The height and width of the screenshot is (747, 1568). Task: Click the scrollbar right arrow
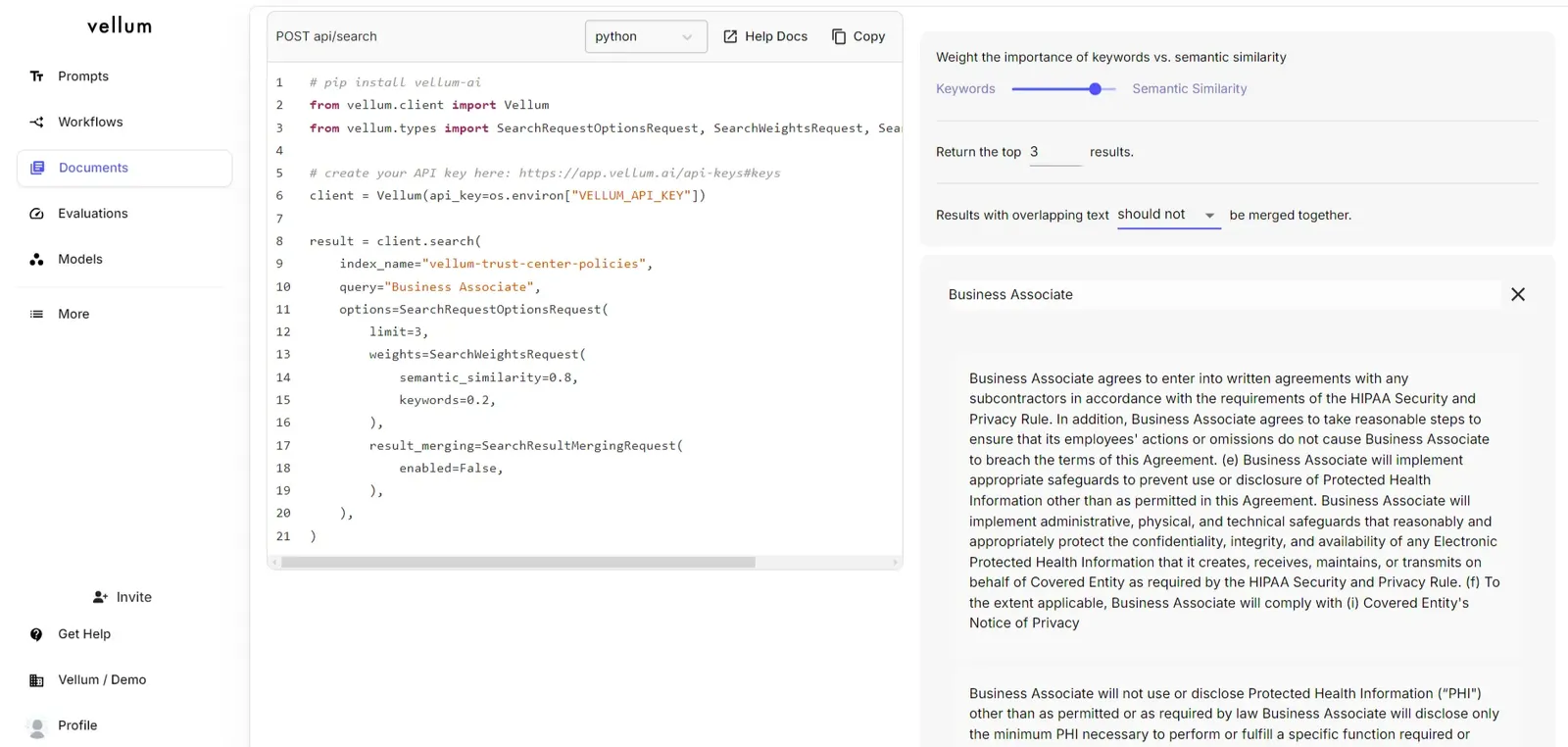point(896,563)
